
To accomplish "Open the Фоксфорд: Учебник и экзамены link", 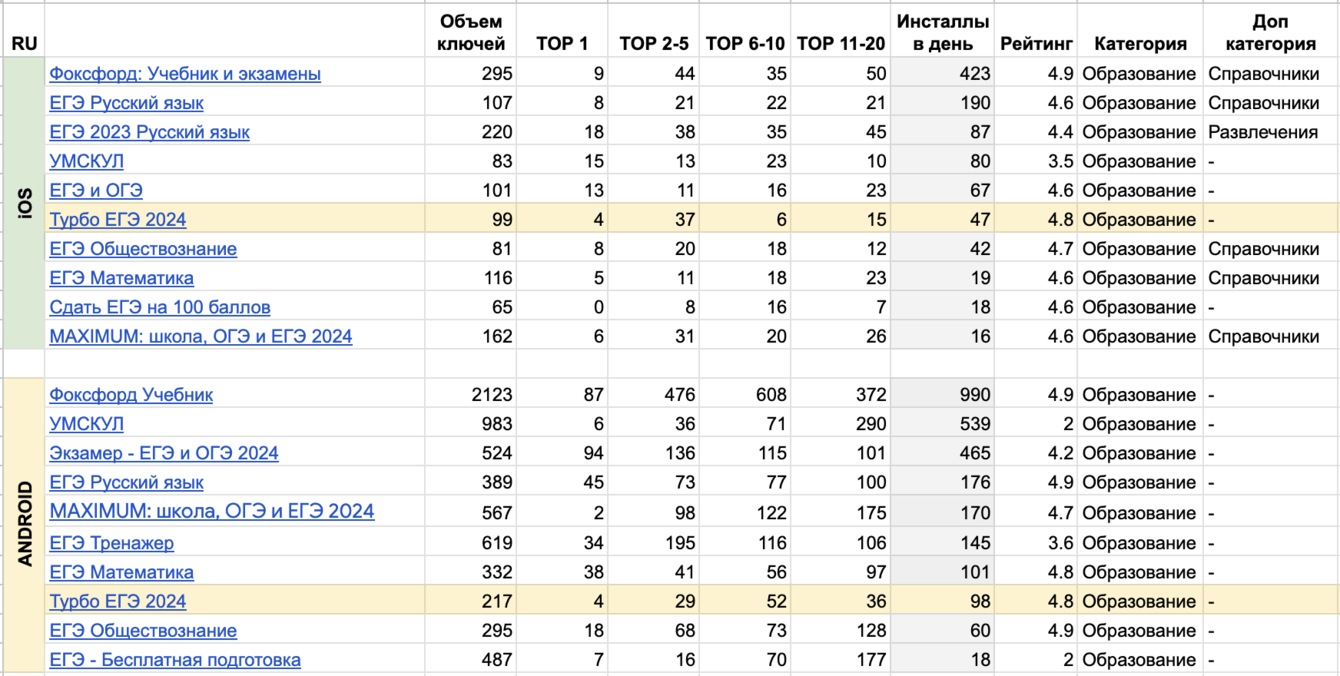I will point(185,74).
